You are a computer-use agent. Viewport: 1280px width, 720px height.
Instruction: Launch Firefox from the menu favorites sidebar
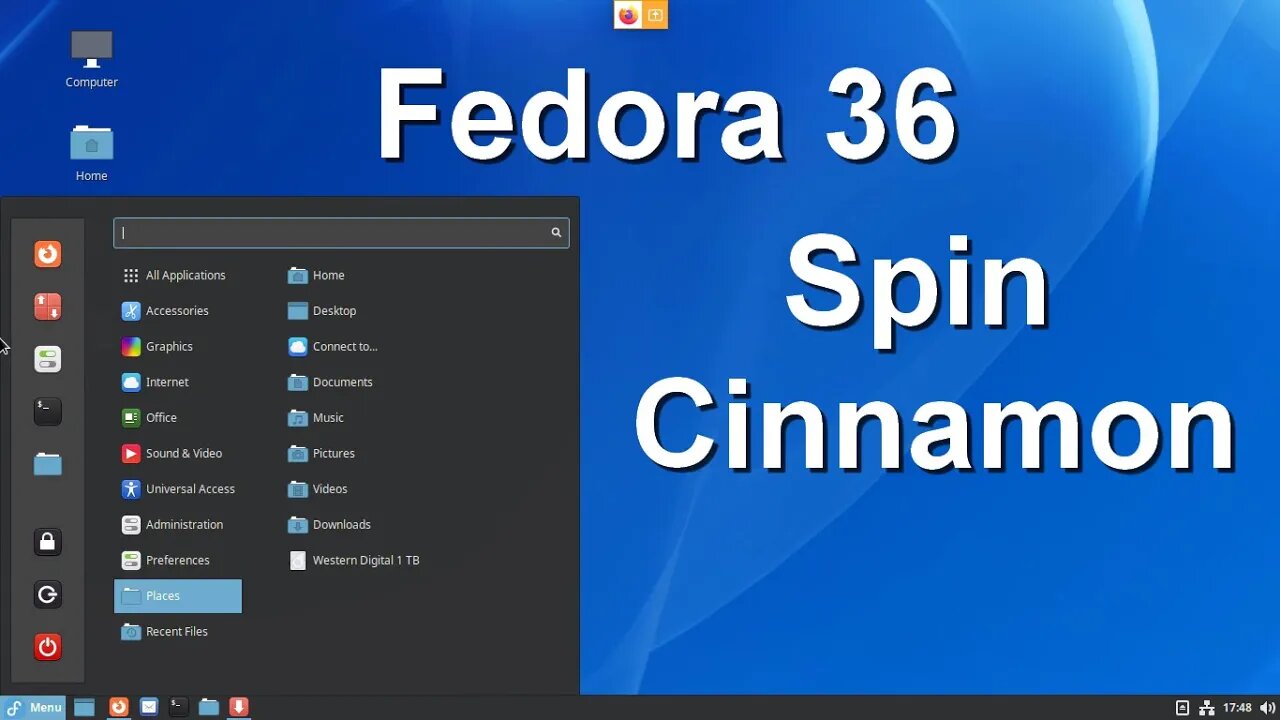click(47, 254)
